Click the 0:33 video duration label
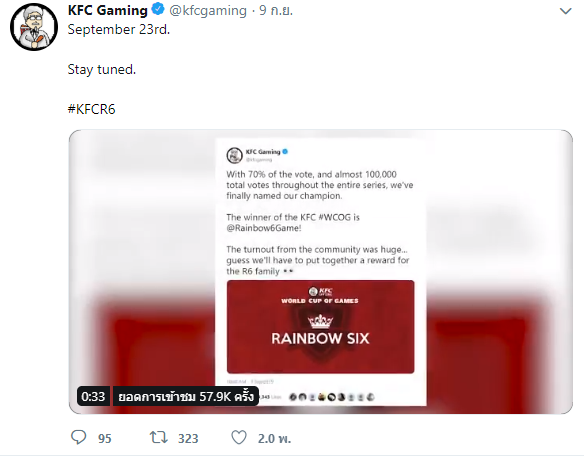This screenshot has height=457, width=584. 93,396
